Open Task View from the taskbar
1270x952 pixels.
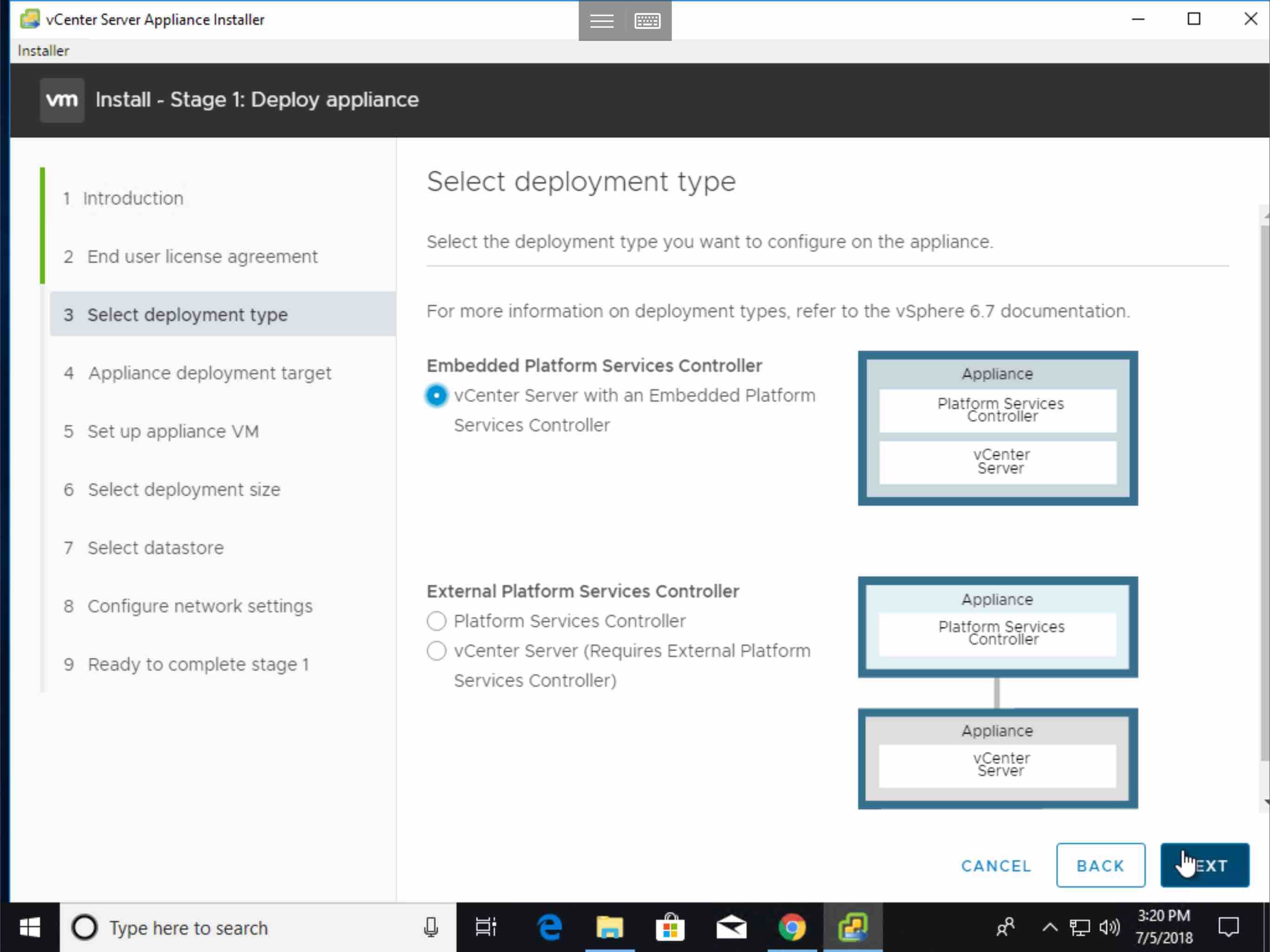coord(486,927)
